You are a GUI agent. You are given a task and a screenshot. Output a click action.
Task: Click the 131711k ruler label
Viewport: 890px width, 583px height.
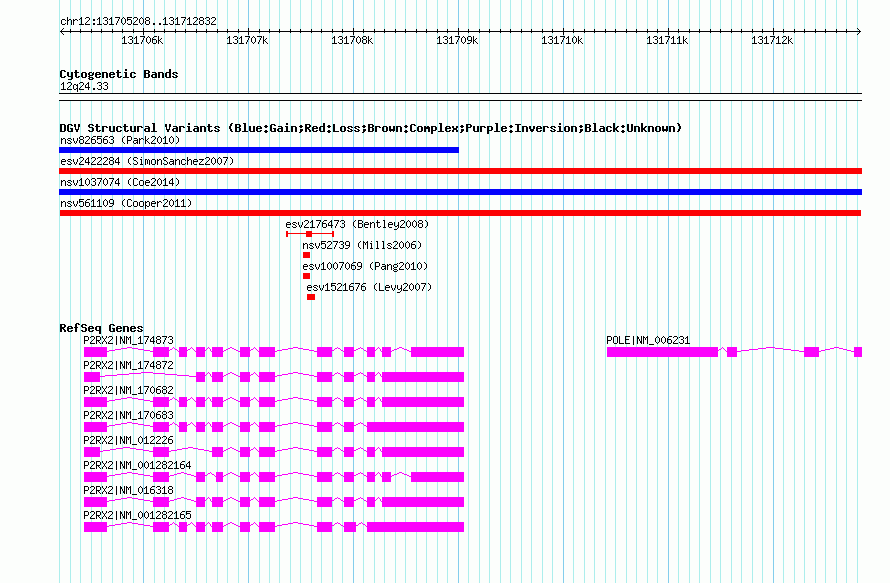pyautogui.click(x=667, y=40)
